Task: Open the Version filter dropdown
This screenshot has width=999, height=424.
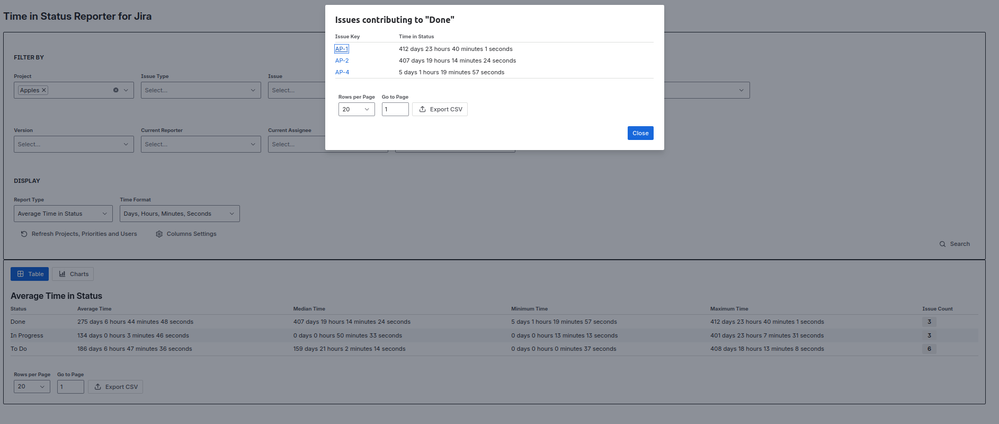Action: coord(74,144)
